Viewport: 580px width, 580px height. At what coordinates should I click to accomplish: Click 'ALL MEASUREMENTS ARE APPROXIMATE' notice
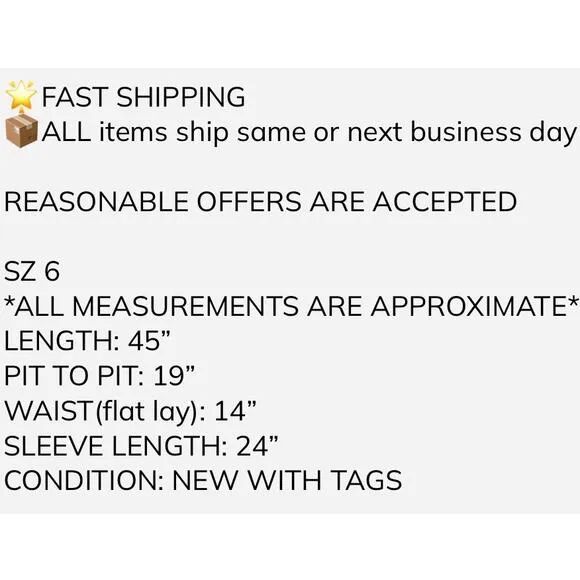[291, 306]
